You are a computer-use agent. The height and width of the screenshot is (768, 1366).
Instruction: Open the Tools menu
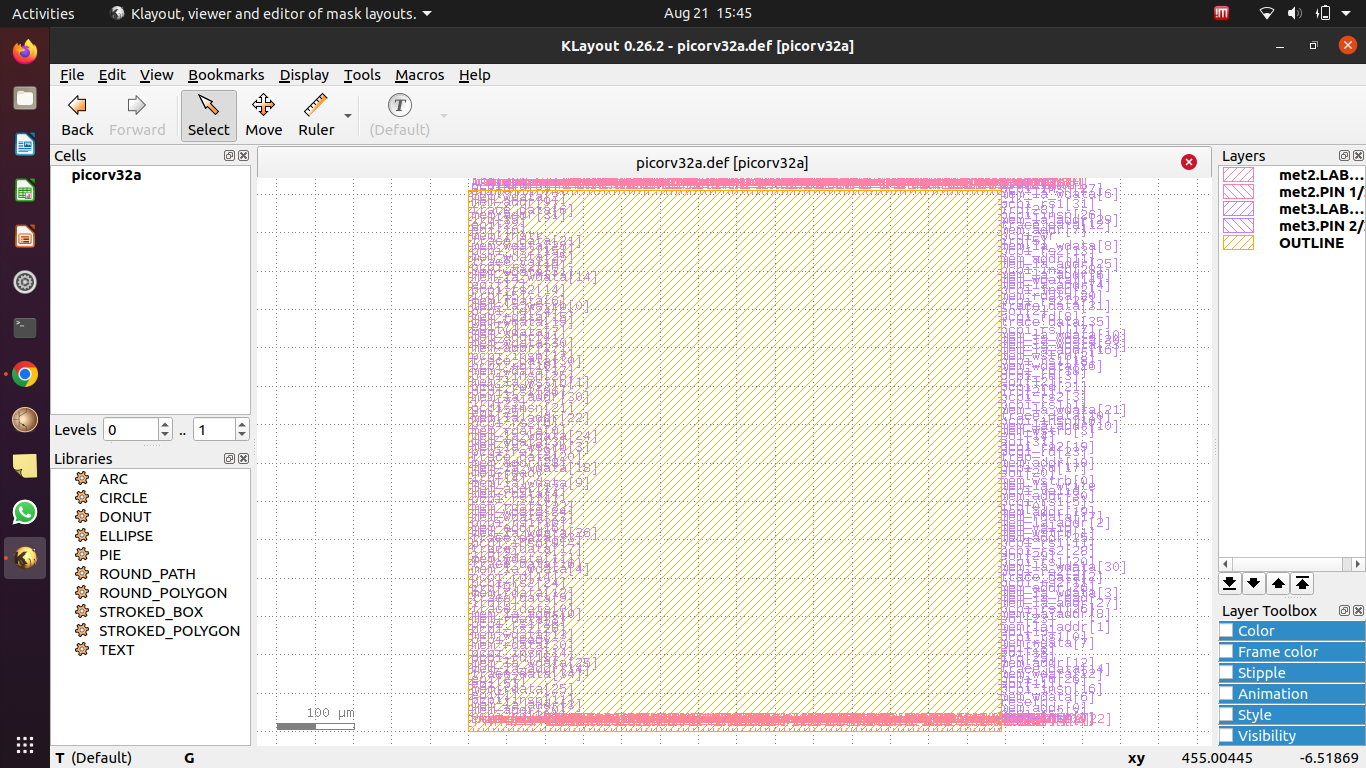[x=362, y=75]
